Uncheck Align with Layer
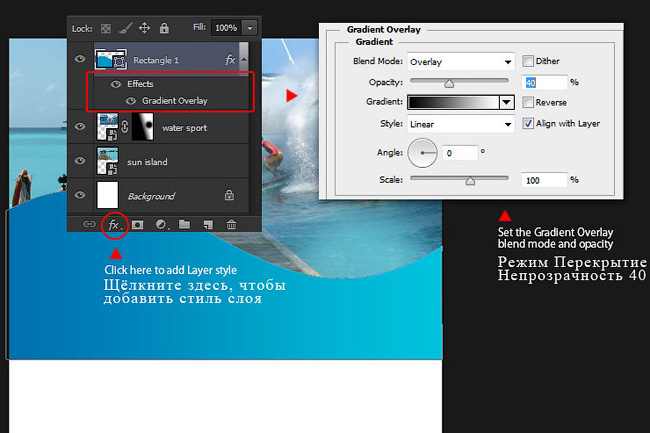The height and width of the screenshot is (433, 650). coord(528,123)
